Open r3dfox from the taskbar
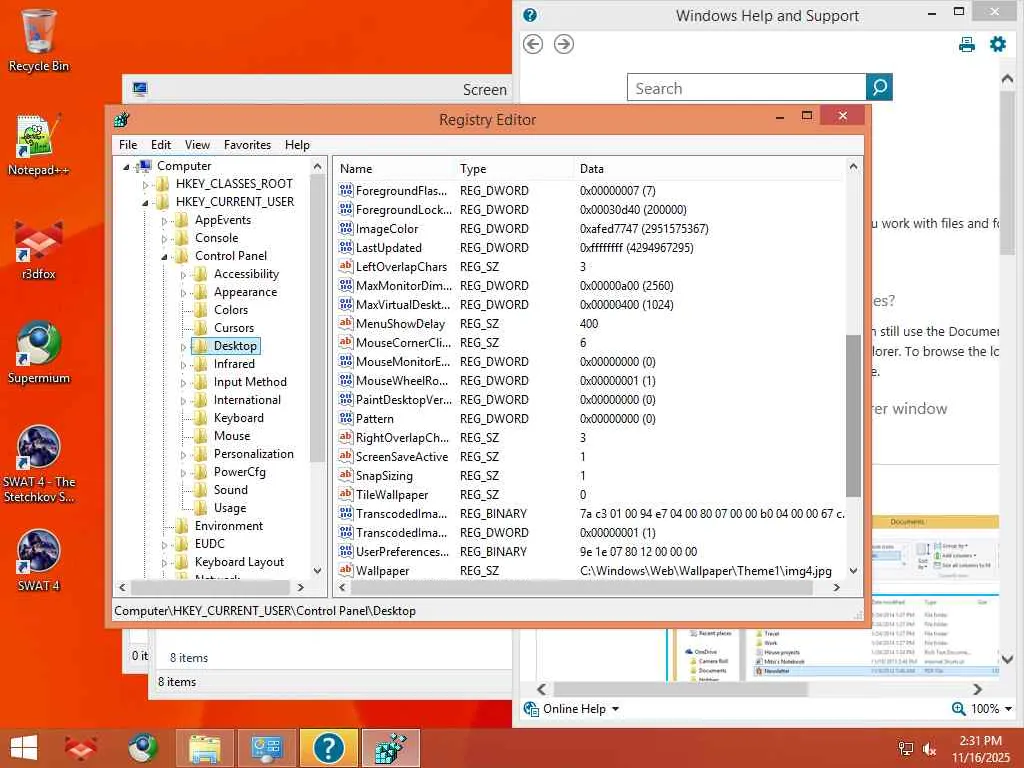The image size is (1024, 768). (80, 748)
